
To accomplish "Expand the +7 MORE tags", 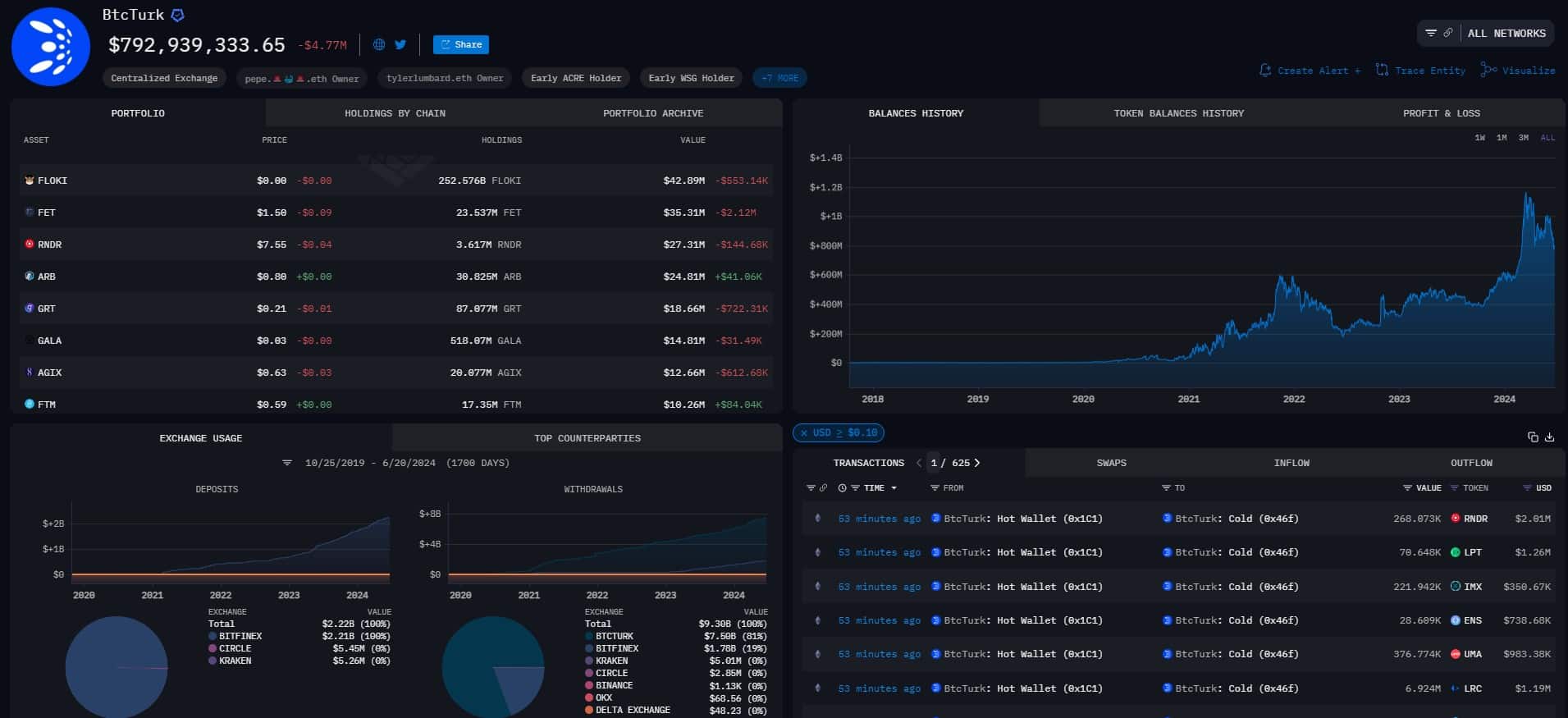I will pyautogui.click(x=779, y=78).
